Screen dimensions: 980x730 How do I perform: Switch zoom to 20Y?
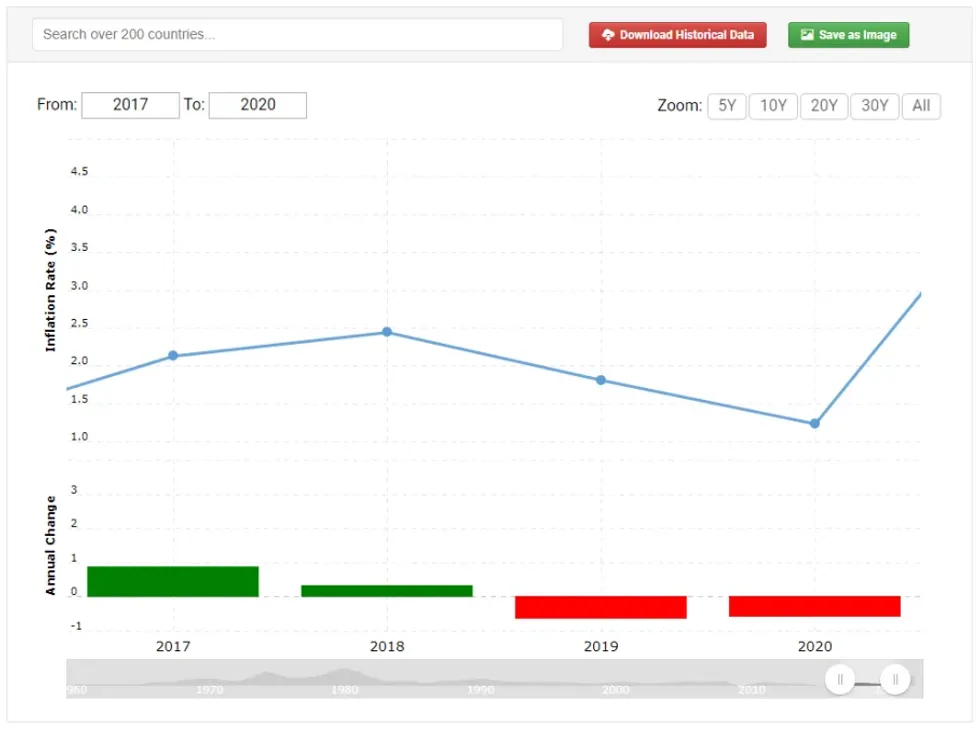click(x=824, y=106)
